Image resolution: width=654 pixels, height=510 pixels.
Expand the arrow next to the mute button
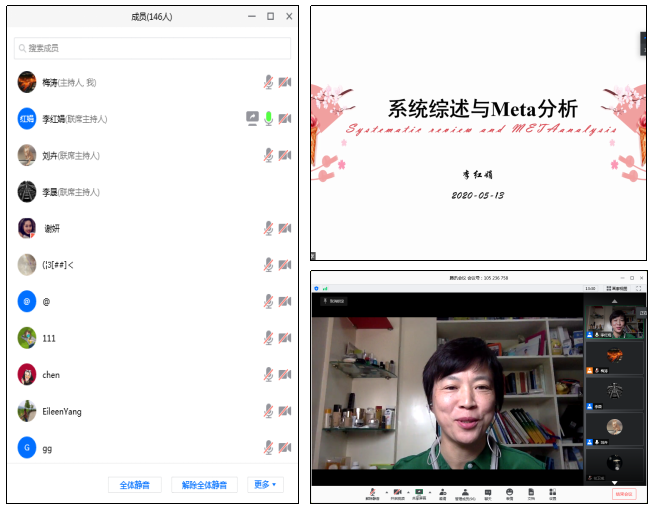pos(386,493)
